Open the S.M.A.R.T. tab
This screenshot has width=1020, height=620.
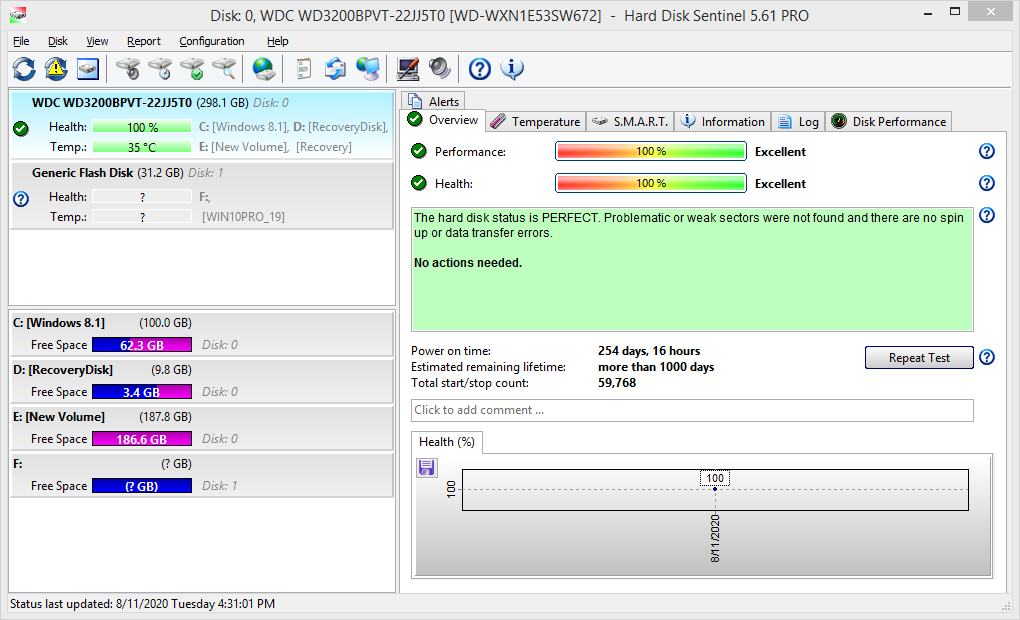[630, 122]
